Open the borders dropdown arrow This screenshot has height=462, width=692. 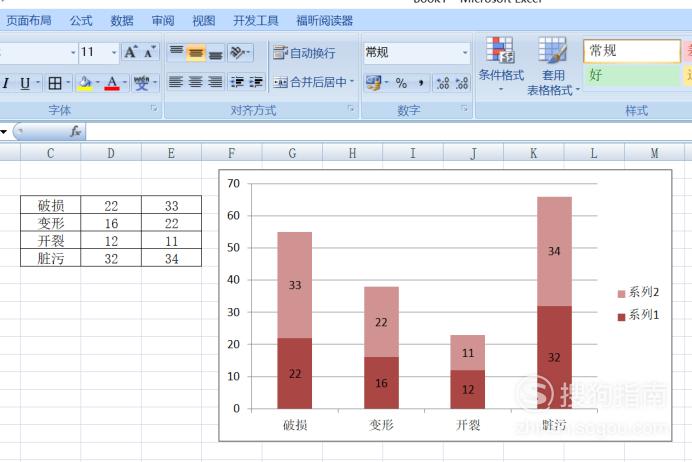[68, 83]
